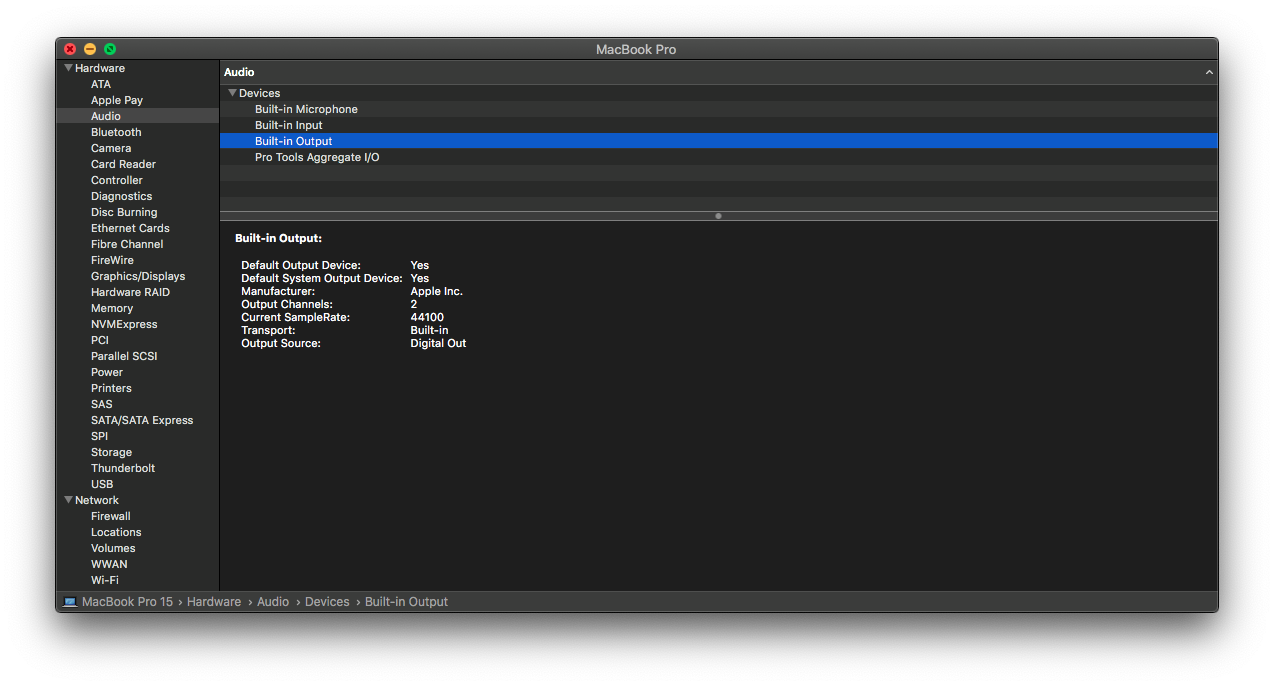View Graphics/Displays information
The height and width of the screenshot is (686, 1274).
tap(137, 276)
